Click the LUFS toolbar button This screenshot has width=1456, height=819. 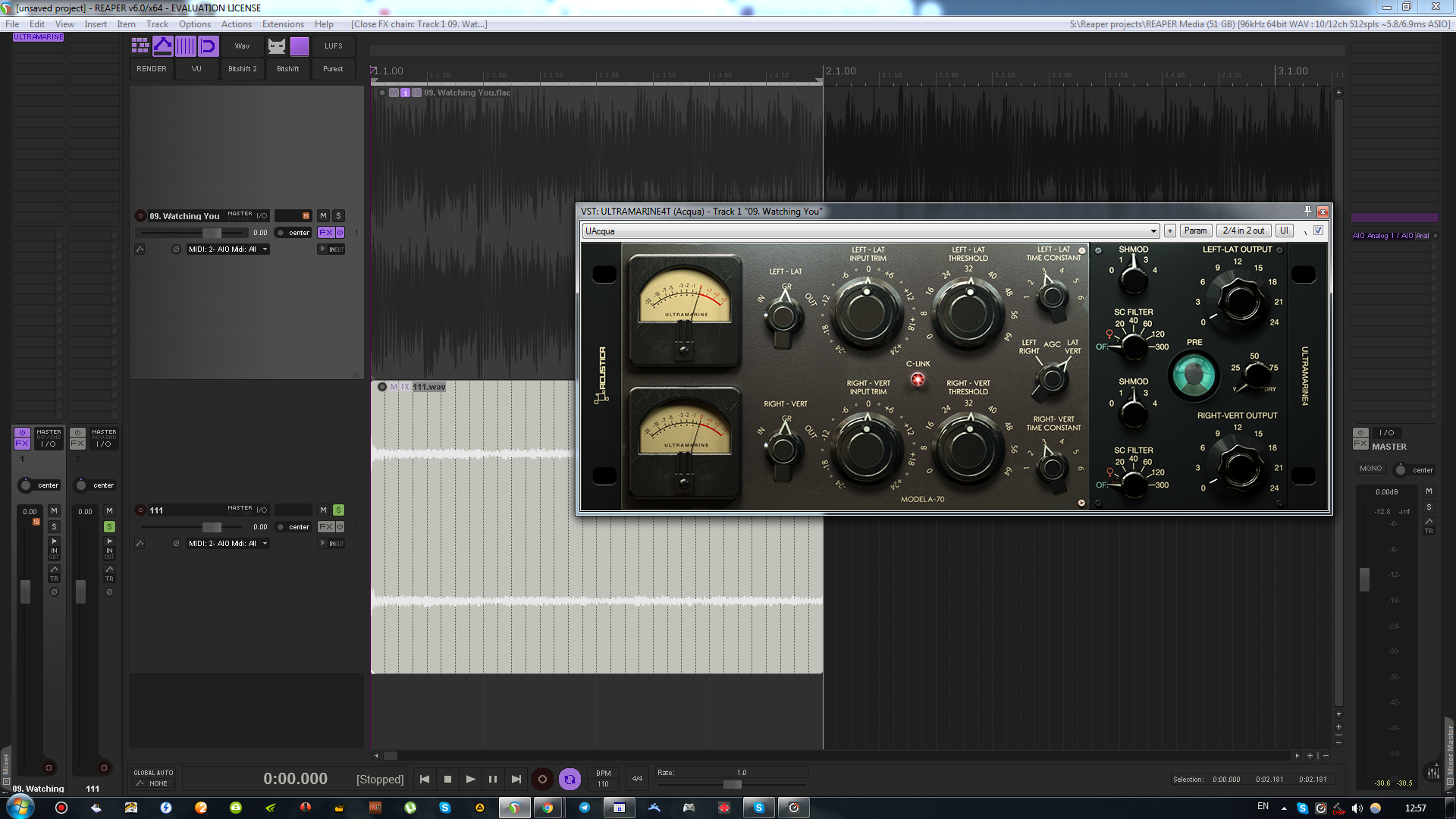pos(334,45)
